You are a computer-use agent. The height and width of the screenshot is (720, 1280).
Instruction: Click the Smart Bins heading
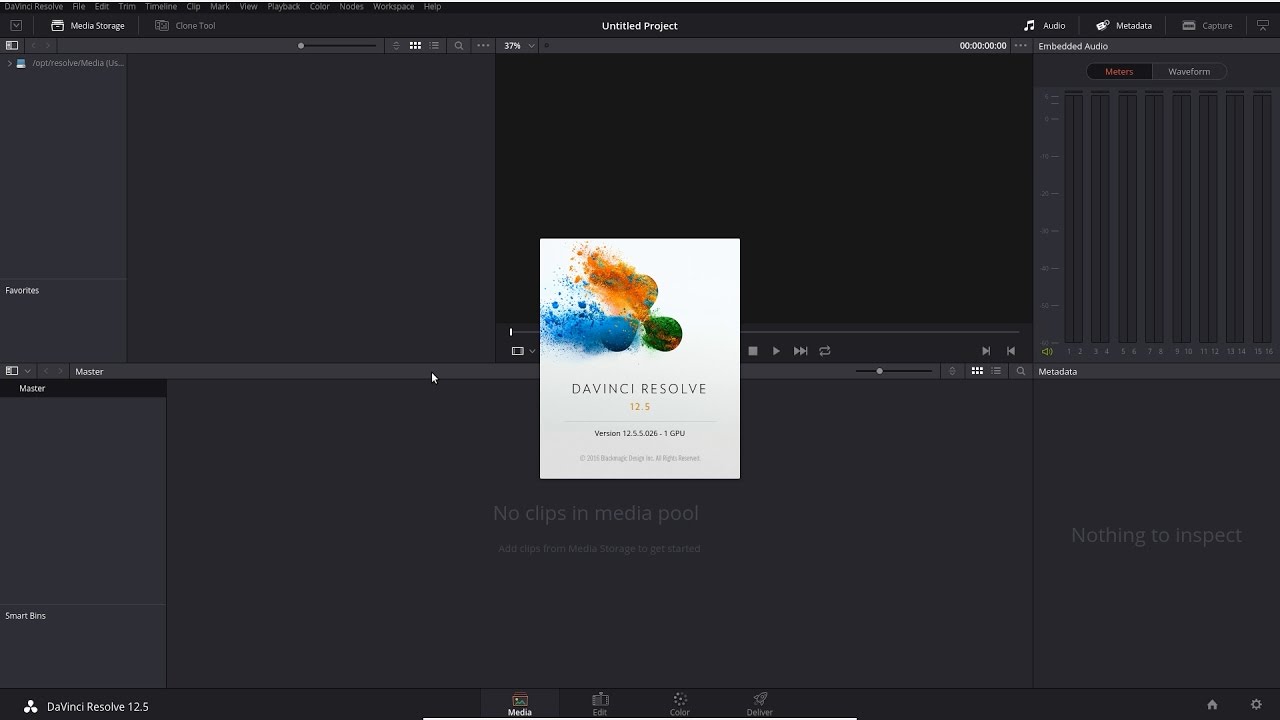pyautogui.click(x=26, y=616)
